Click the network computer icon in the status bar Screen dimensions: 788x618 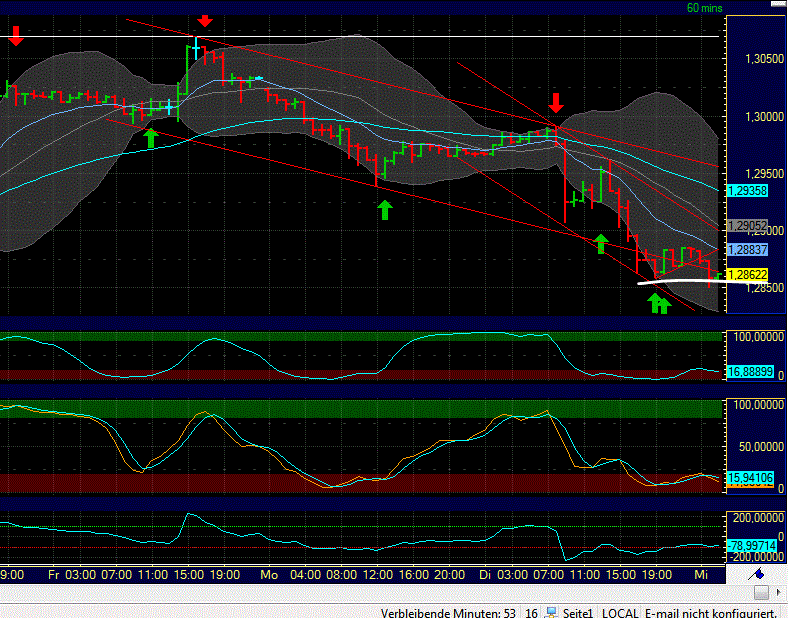(x=552, y=612)
